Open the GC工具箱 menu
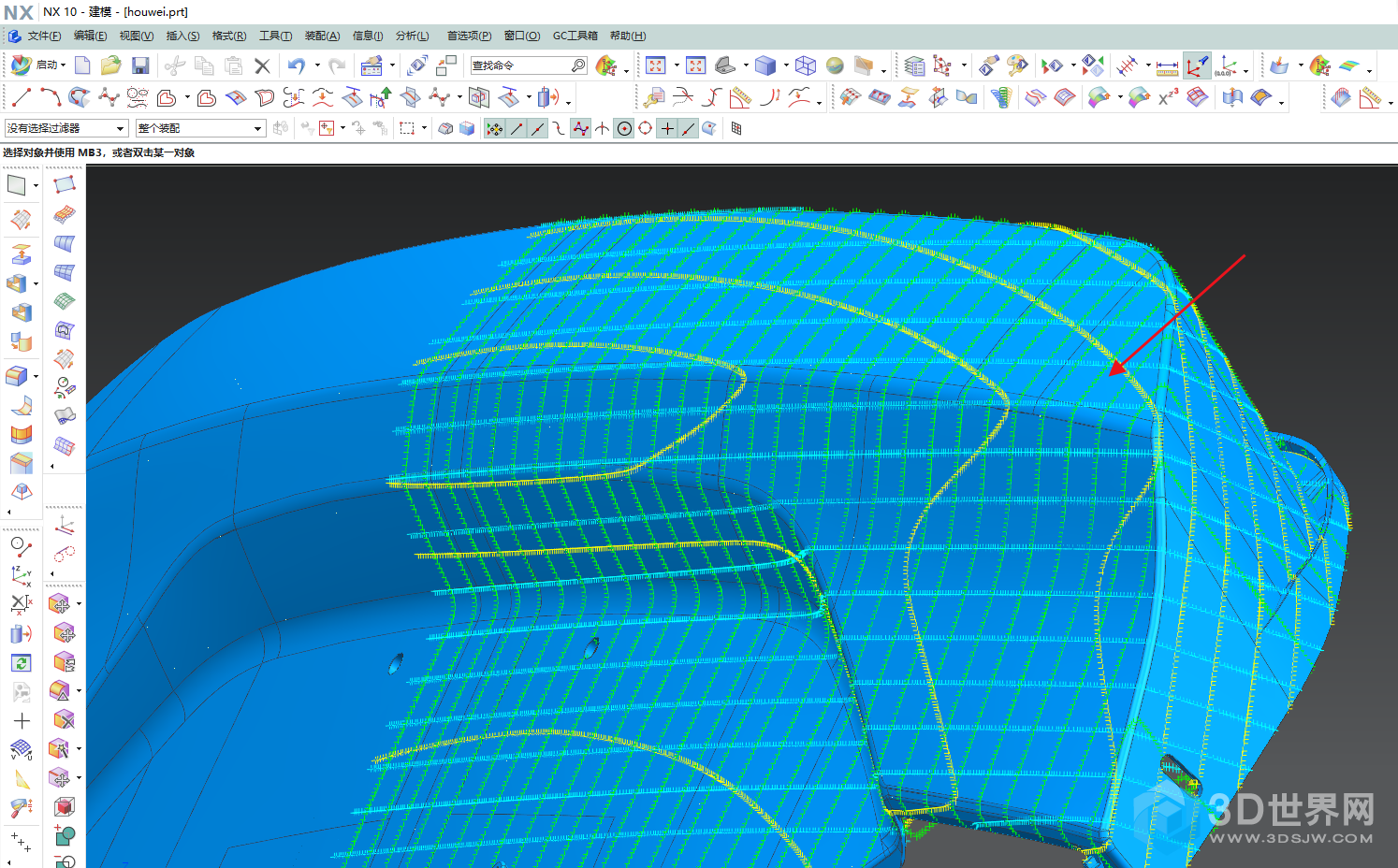Screen dimensions: 1398x868 [575, 36]
